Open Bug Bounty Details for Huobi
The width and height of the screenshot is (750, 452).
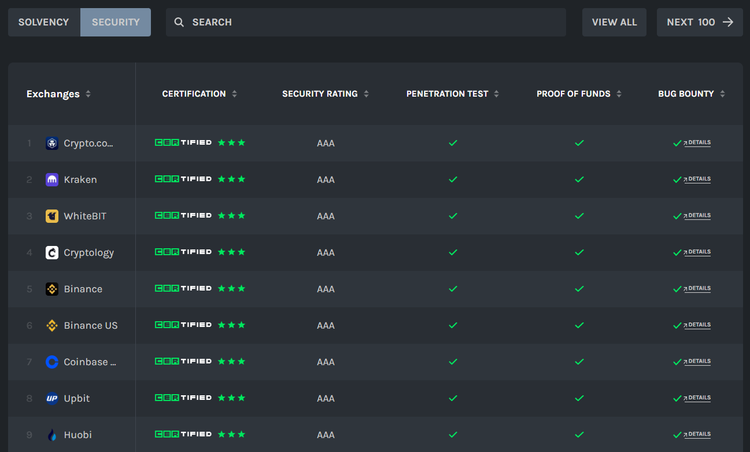(697, 434)
